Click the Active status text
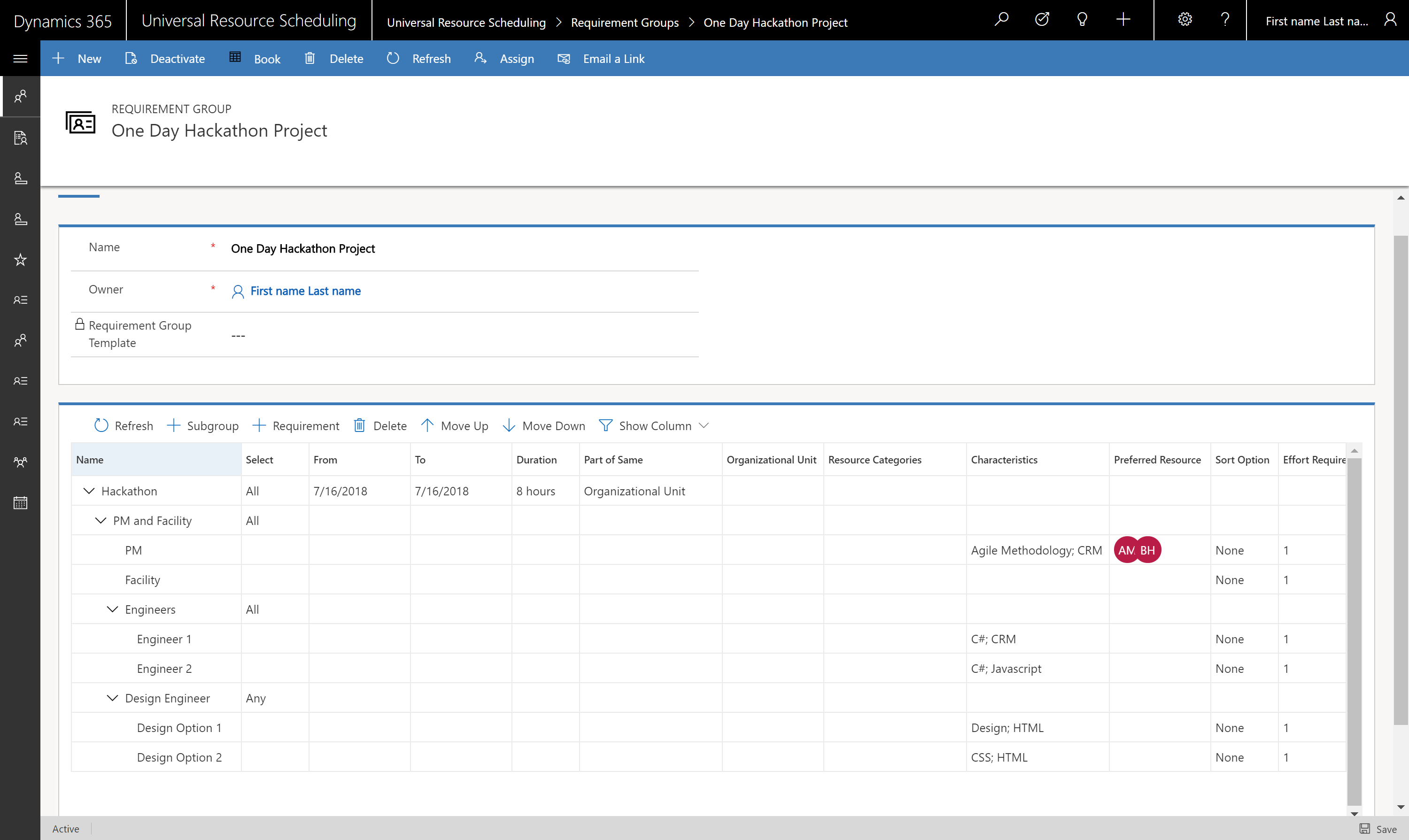The width and height of the screenshot is (1409, 840). (66, 829)
